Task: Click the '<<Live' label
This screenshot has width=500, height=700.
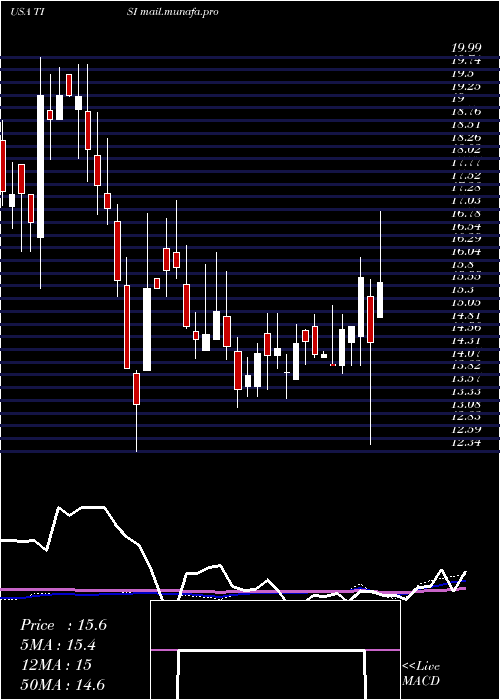Action: point(421,667)
